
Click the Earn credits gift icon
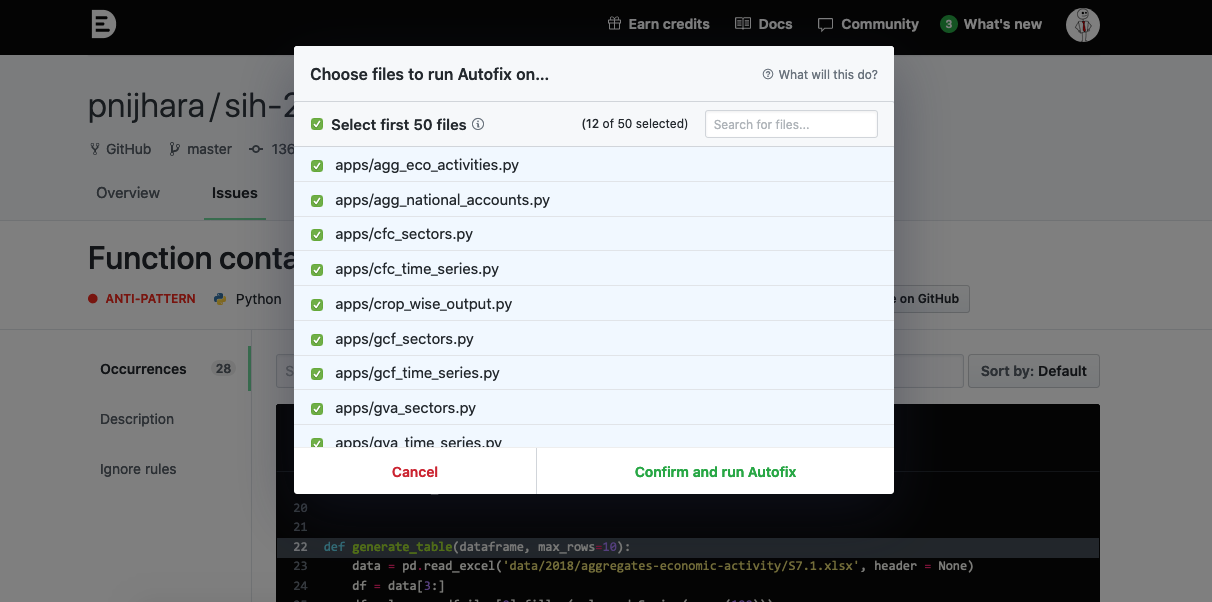click(614, 24)
